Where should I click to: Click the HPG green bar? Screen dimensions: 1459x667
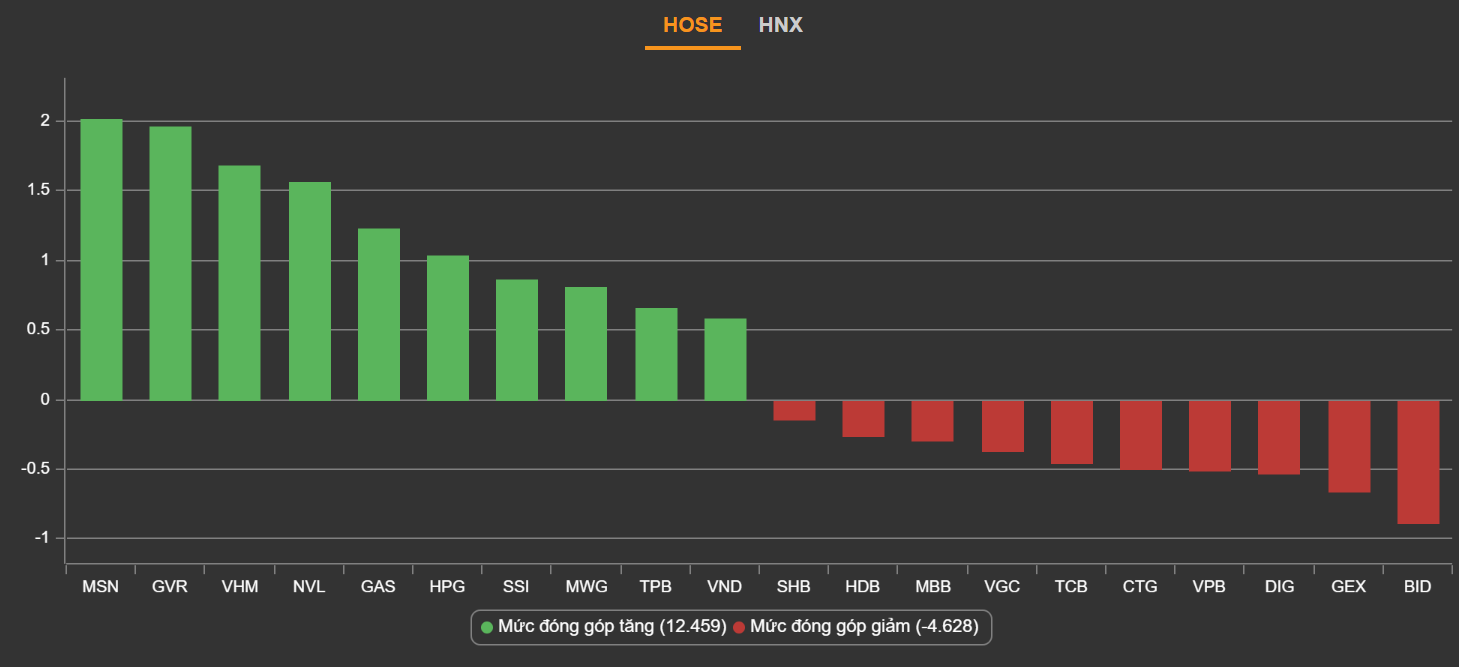pyautogui.click(x=447, y=328)
